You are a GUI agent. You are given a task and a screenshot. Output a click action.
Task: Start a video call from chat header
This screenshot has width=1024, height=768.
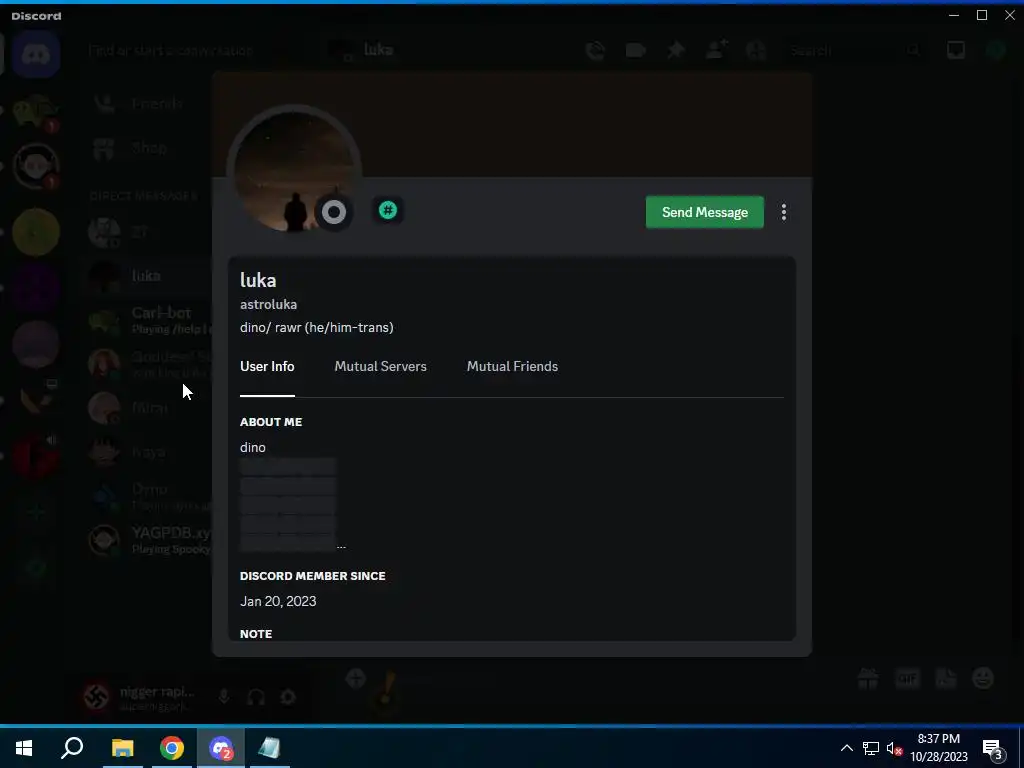click(635, 50)
